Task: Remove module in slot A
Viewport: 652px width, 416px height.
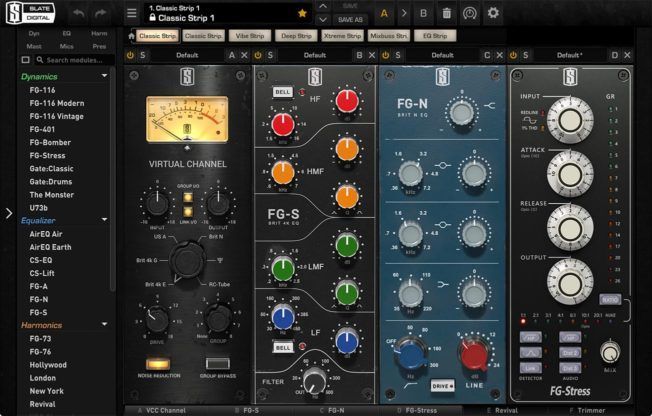Action: tap(244, 55)
